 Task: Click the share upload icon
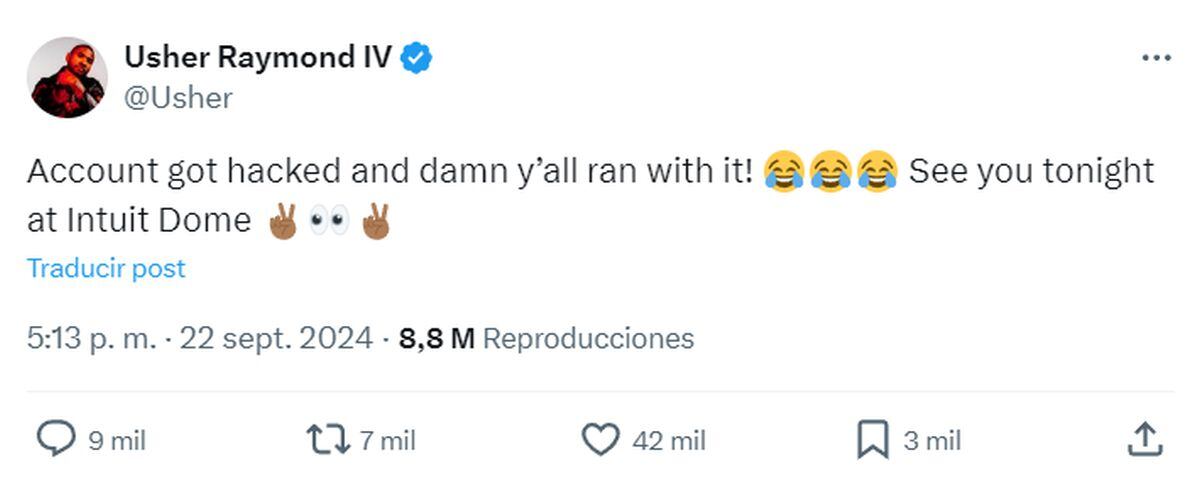tap(1143, 439)
